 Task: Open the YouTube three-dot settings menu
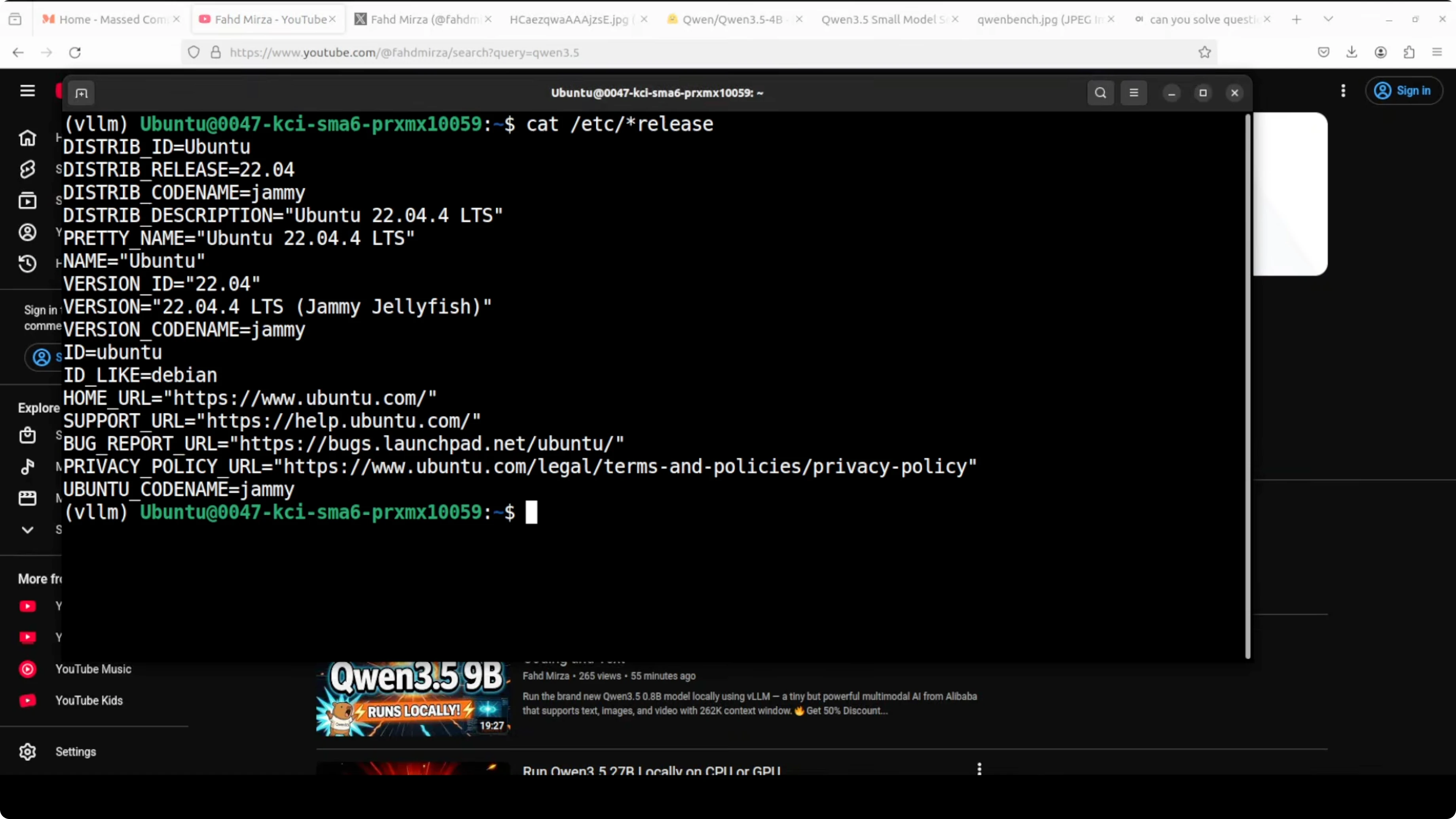point(1343,91)
